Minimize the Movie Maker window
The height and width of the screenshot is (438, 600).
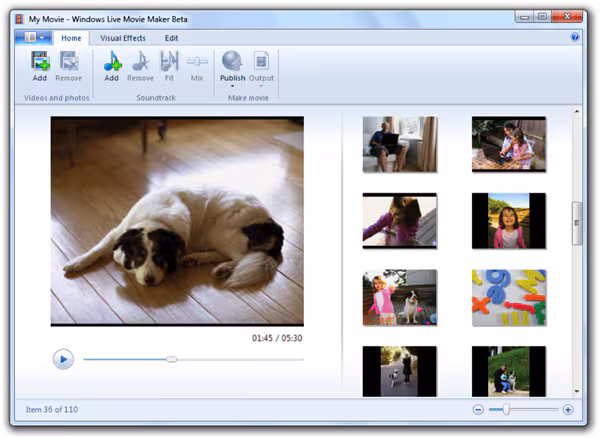(524, 16)
